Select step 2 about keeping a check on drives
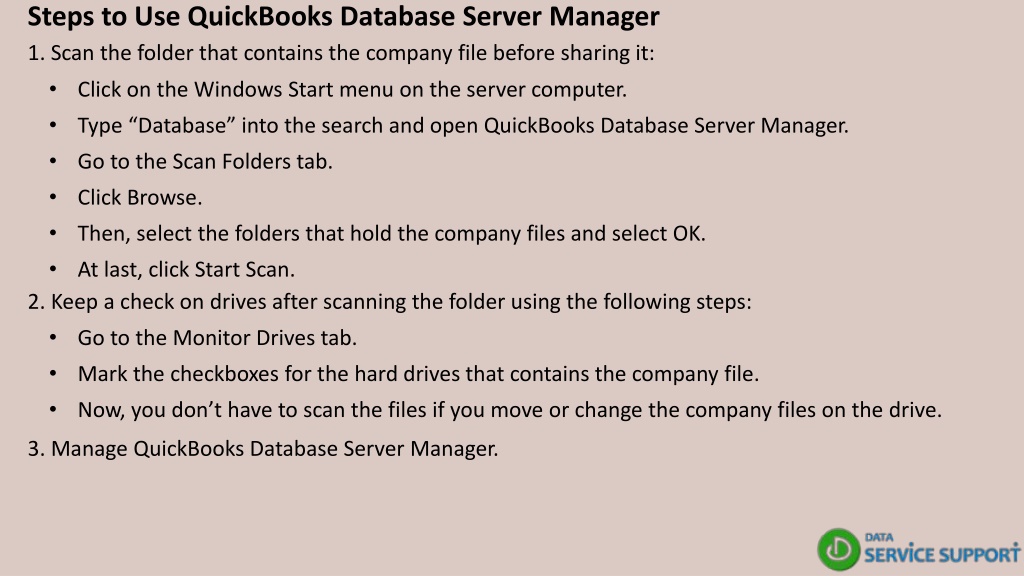Image resolution: width=1024 pixels, height=576 pixels. coord(390,302)
